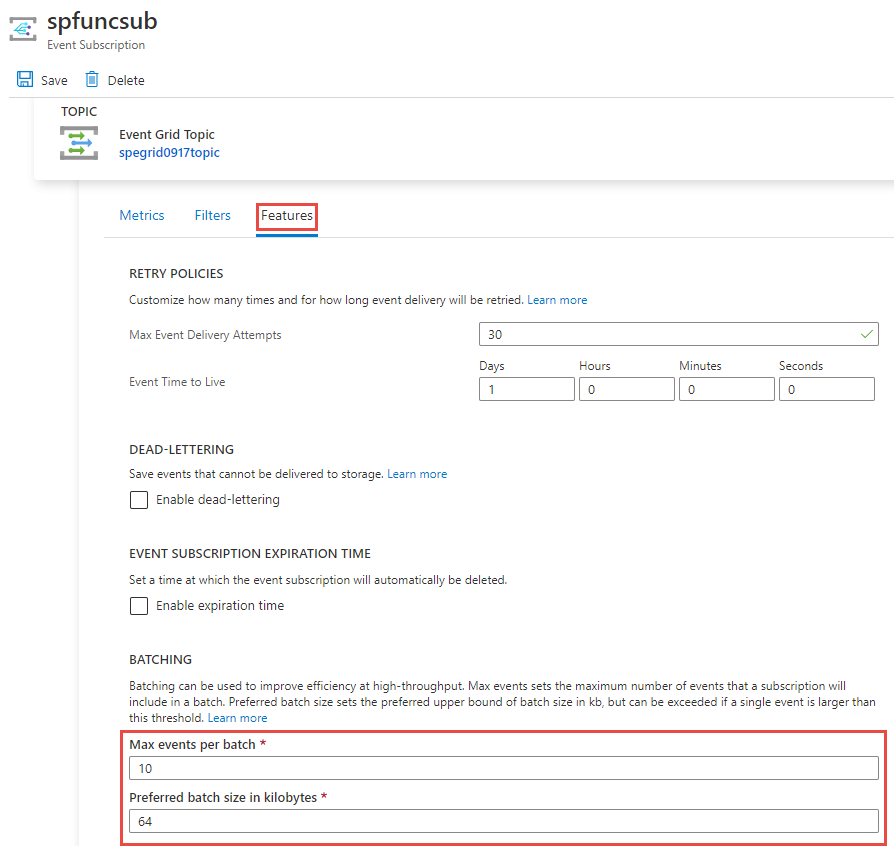894x846 pixels.
Task: Click the Event Grid Topic icon
Action: pyautogui.click(x=78, y=143)
